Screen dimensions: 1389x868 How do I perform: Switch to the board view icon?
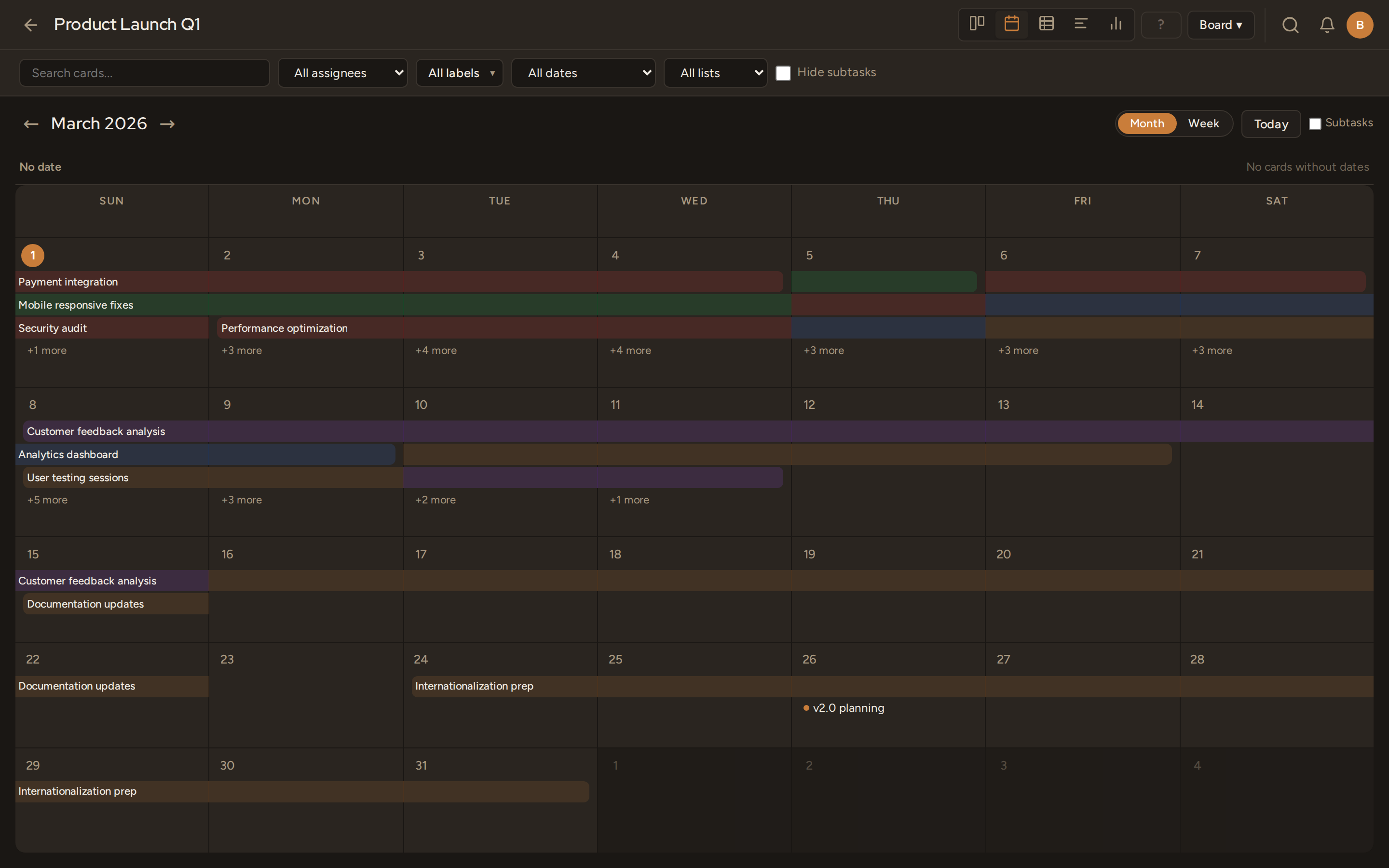coord(977,24)
